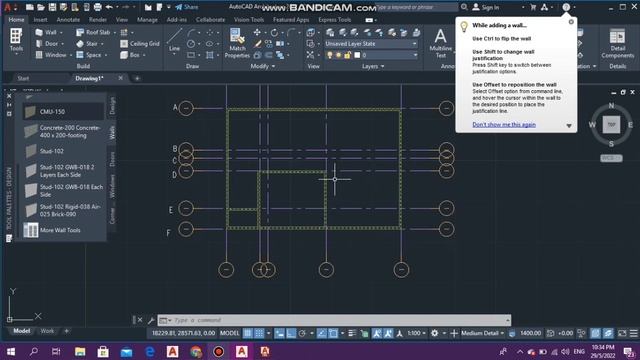Click in the command line input

click(339, 320)
